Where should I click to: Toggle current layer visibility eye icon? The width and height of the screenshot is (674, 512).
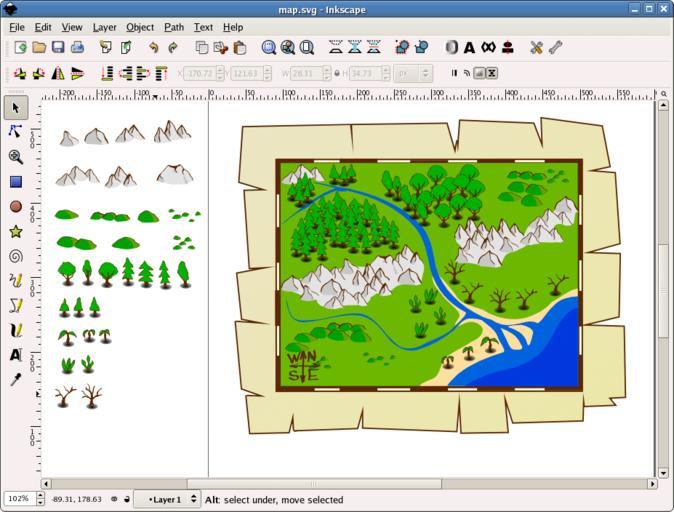(x=114, y=499)
